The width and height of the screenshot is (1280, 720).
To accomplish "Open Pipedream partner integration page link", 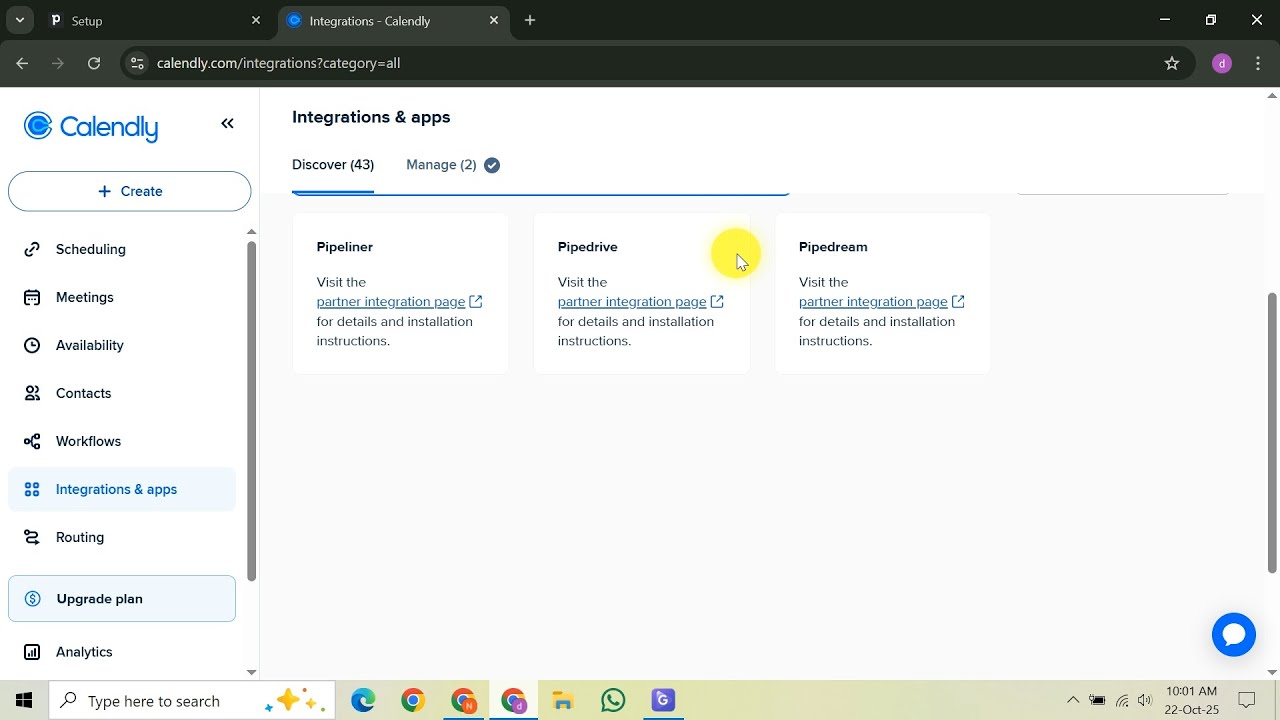I will pos(873,301).
